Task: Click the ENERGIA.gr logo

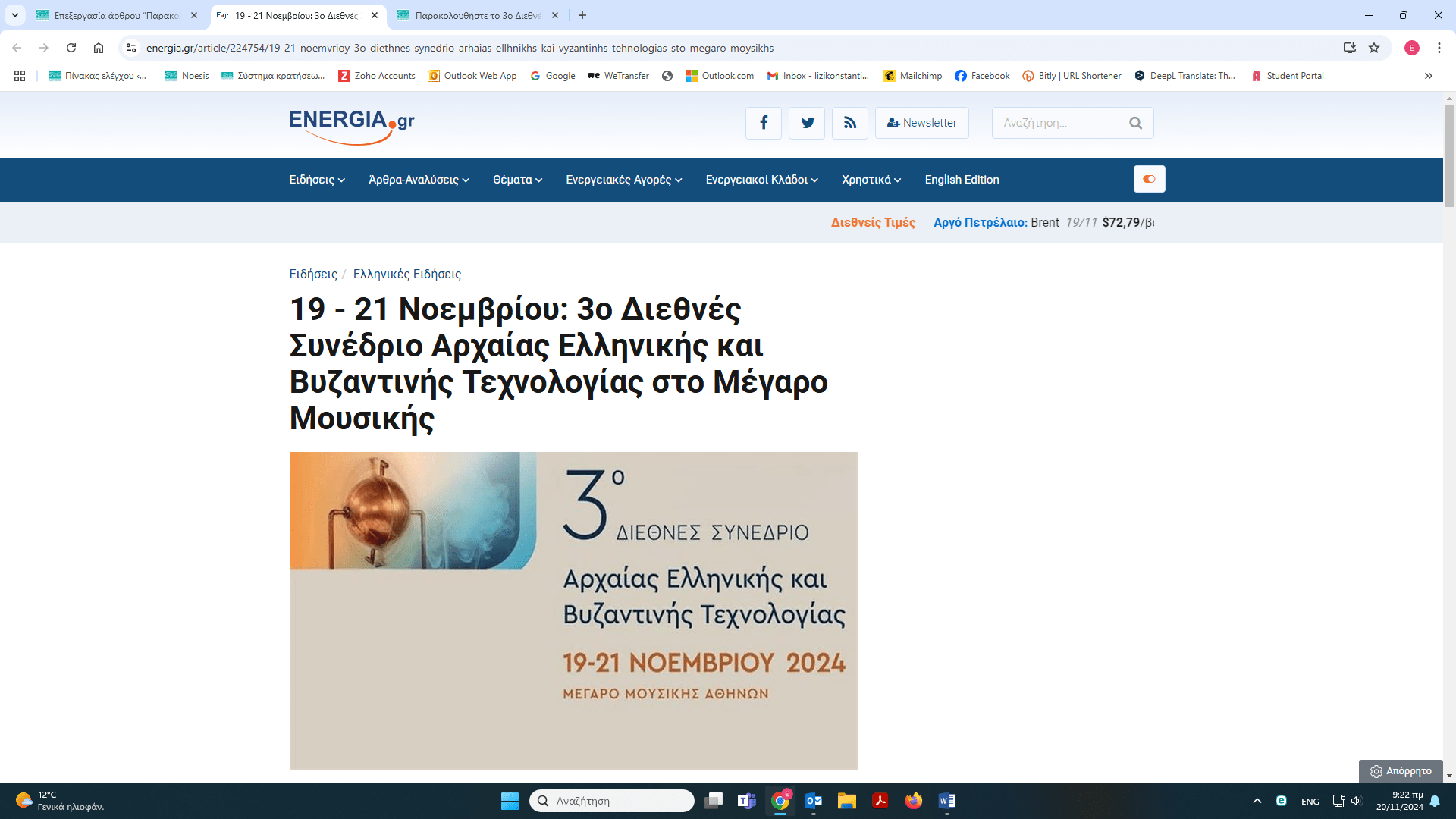Action: click(x=352, y=124)
